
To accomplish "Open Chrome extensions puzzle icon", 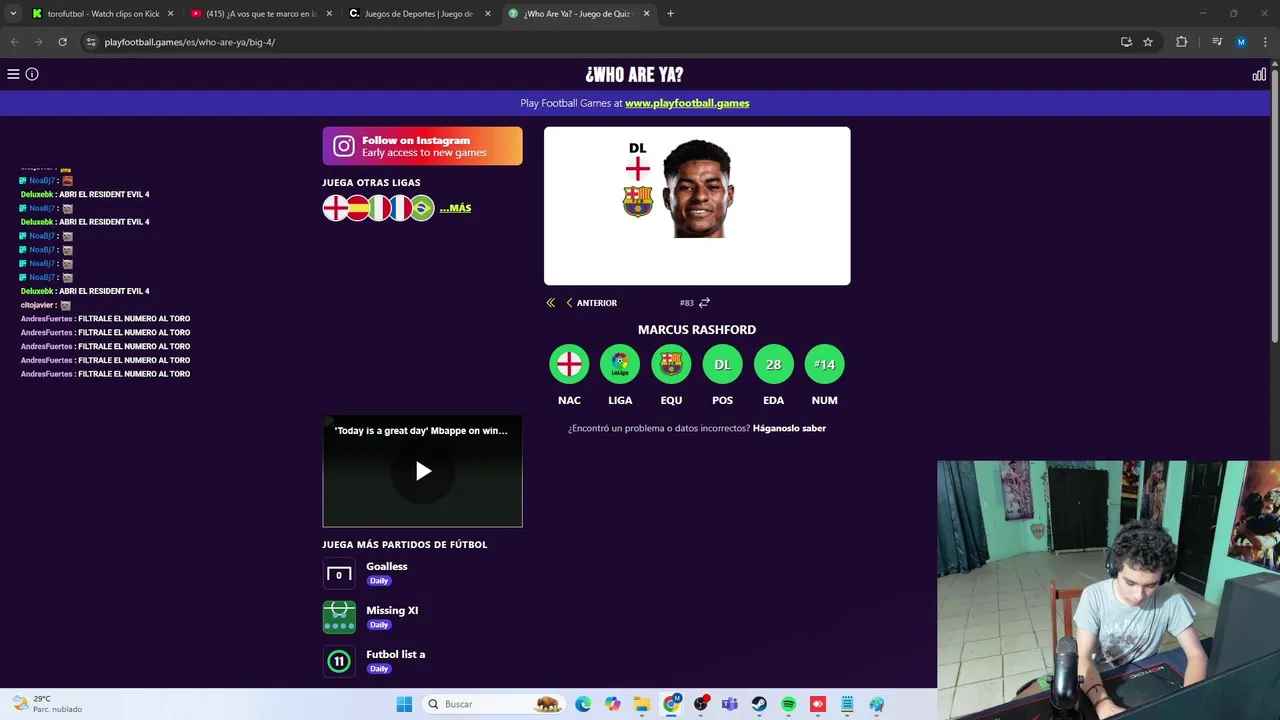I will (1181, 42).
